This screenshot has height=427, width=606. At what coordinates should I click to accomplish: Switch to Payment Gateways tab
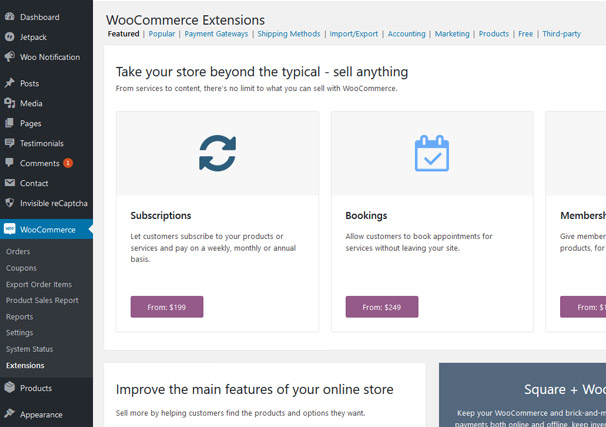coord(216,34)
